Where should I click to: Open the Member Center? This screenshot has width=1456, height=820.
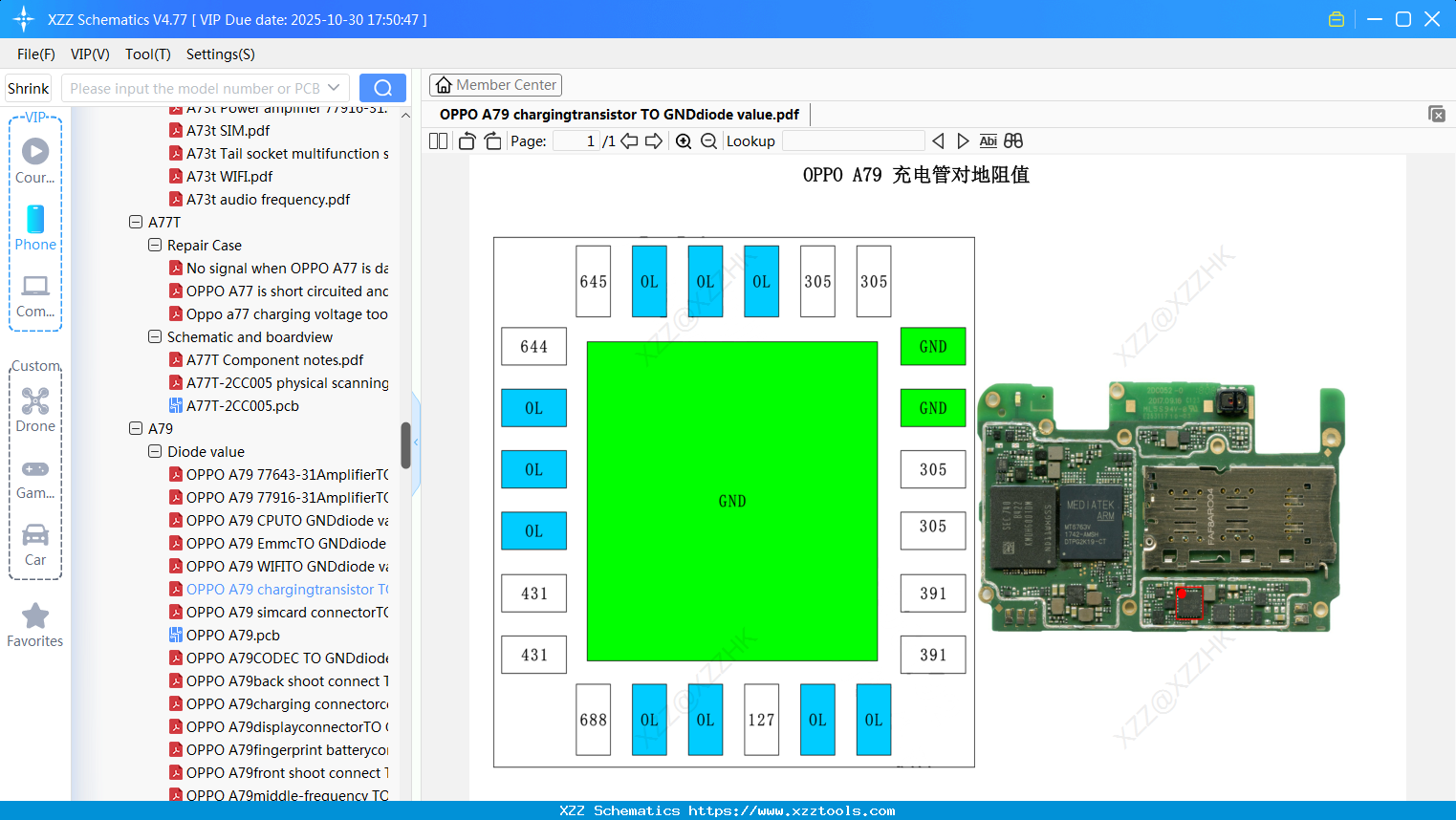495,84
